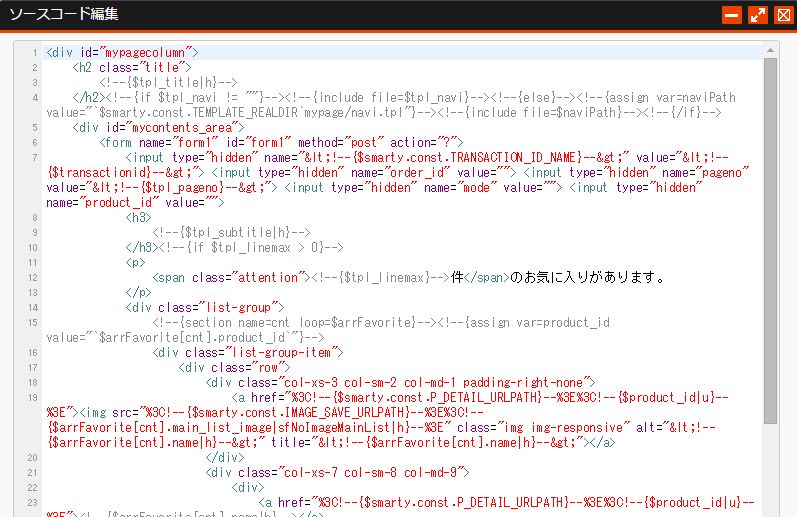Click the ソースコード編集 dialog title
This screenshot has height=517, width=797.
tap(64, 14)
